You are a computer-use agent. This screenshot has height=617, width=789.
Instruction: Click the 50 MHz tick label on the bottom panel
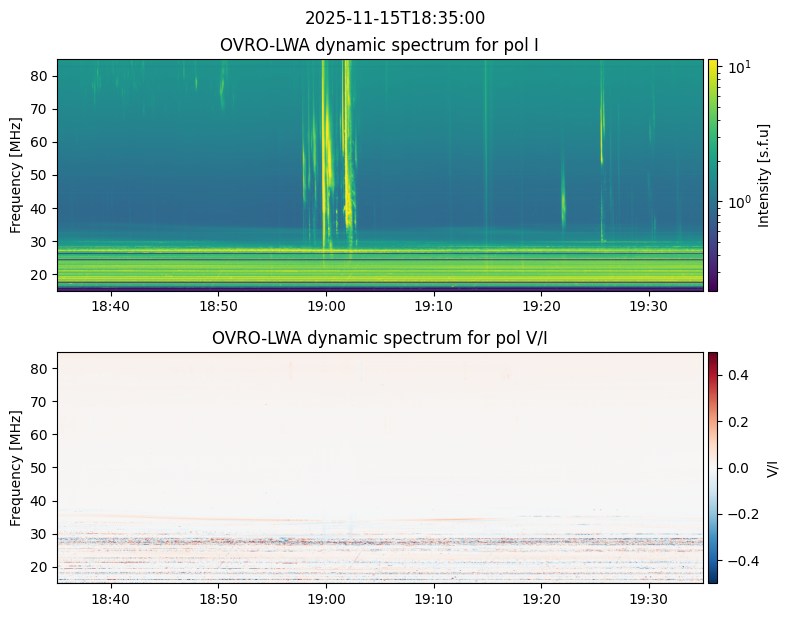[x=38, y=468]
